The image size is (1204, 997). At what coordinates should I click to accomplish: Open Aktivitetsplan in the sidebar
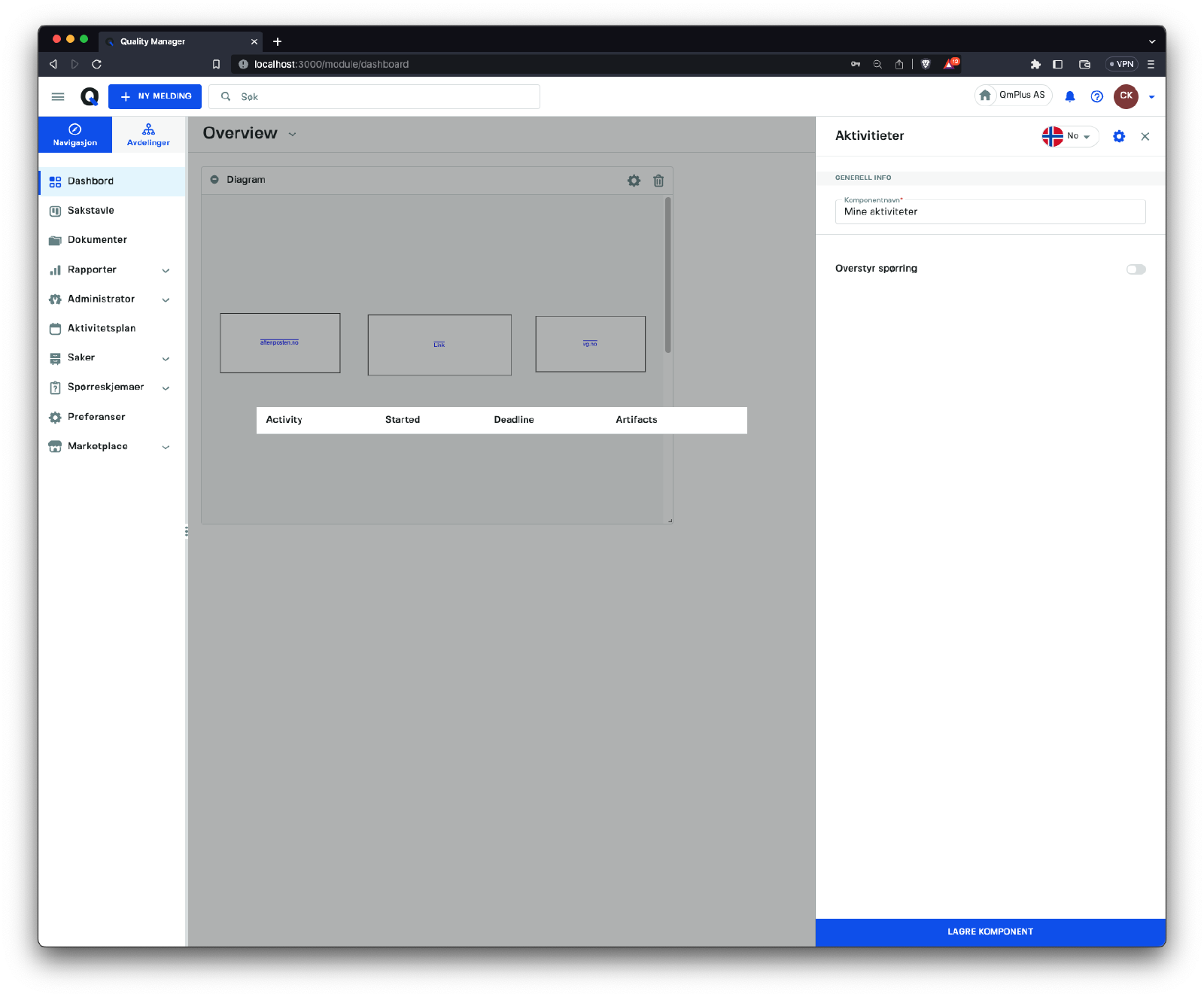(x=102, y=329)
